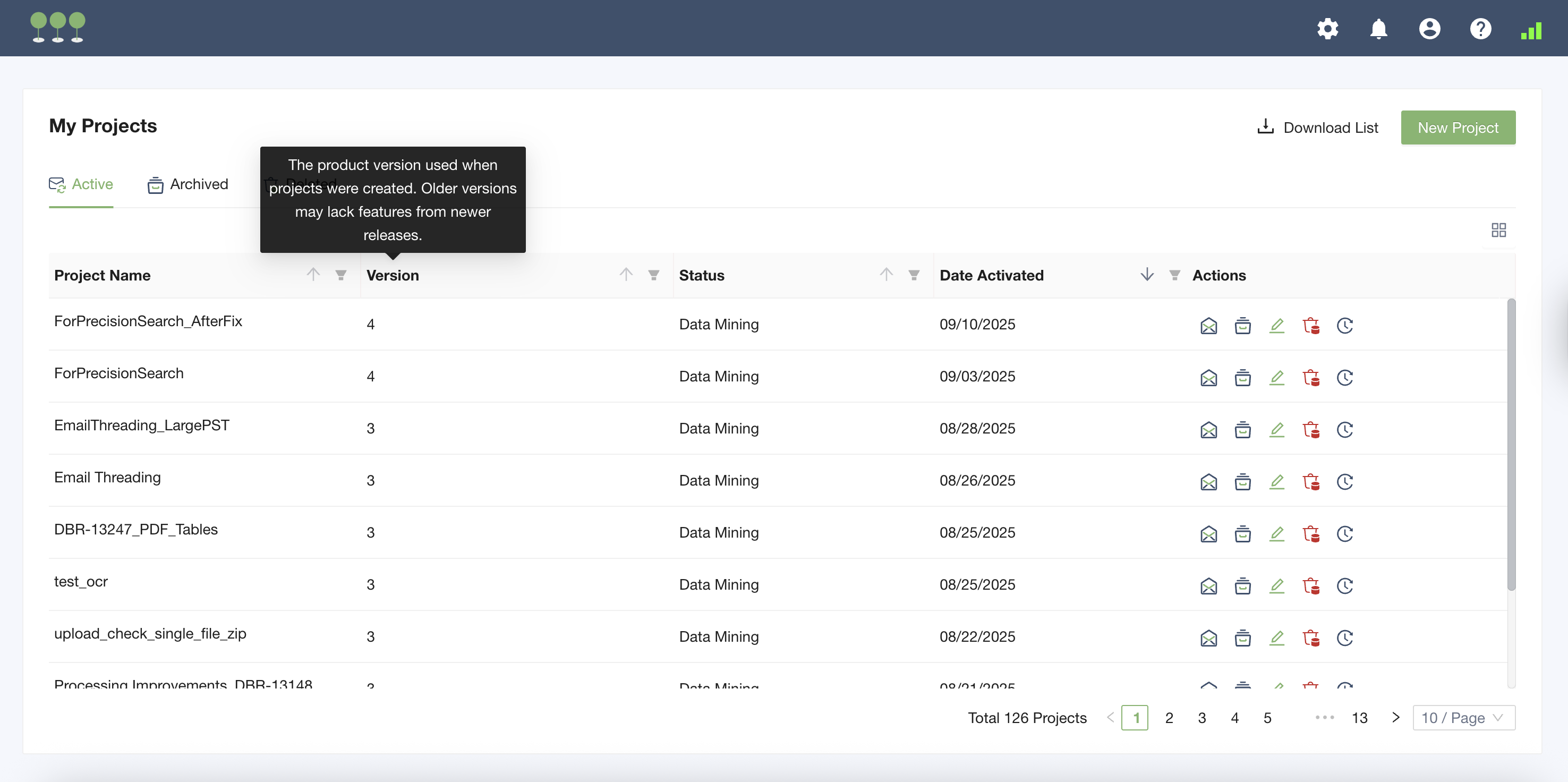Select the Active projects tab
This screenshot has height=782, width=1568.
point(81,184)
